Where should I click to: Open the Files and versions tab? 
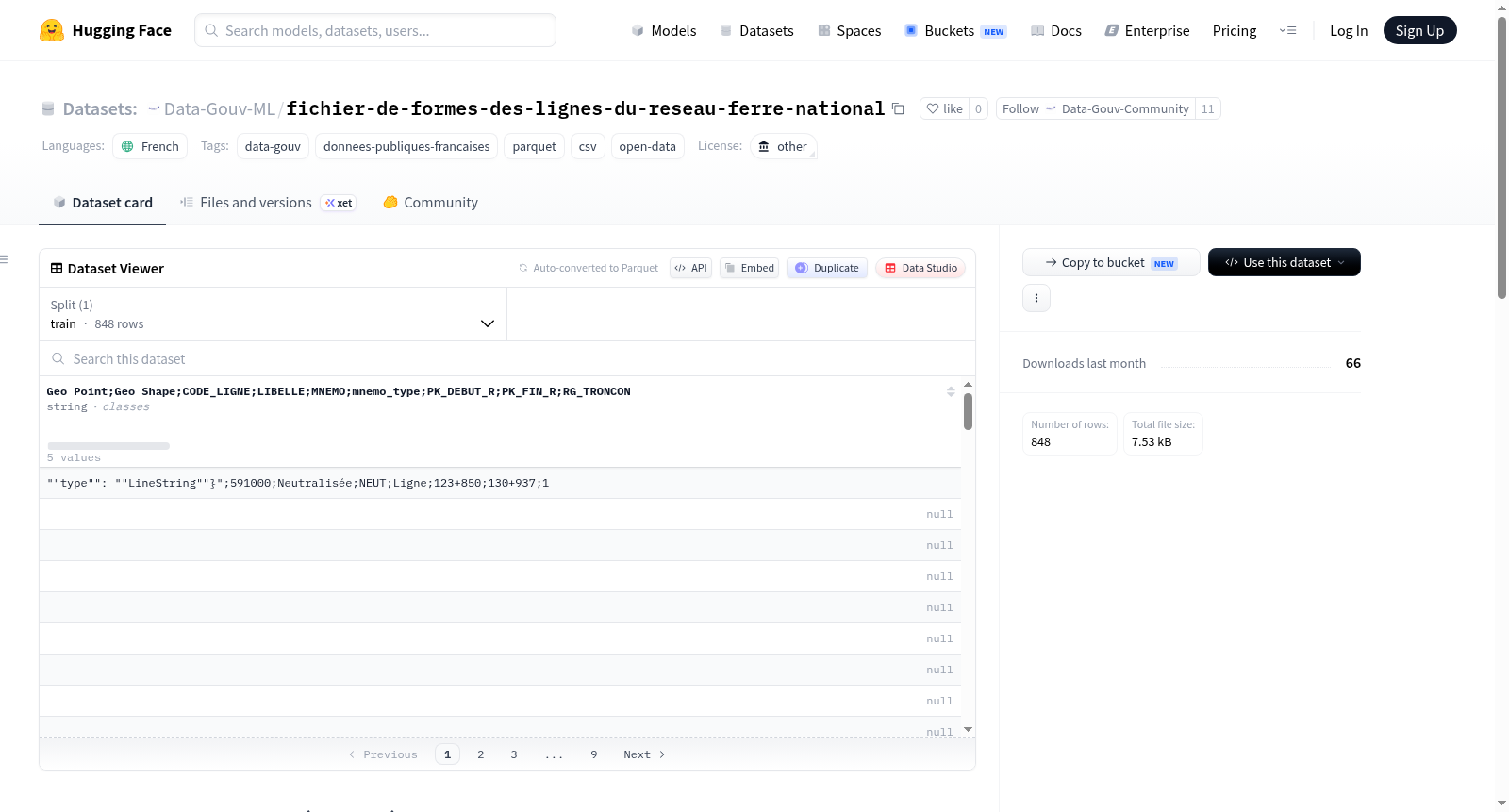[x=268, y=203]
